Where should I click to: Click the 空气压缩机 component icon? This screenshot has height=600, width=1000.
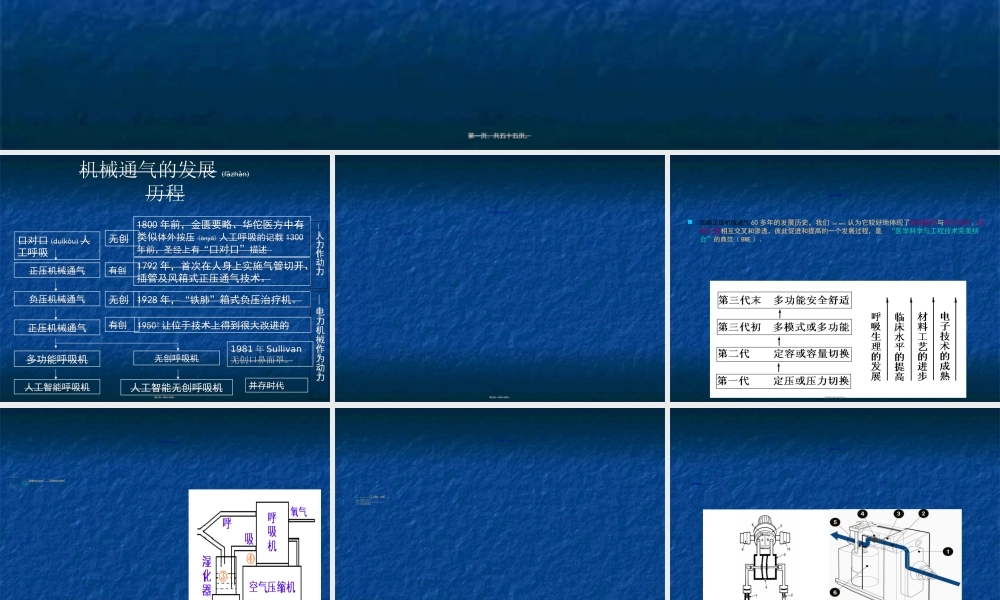pyautogui.click(x=275, y=586)
